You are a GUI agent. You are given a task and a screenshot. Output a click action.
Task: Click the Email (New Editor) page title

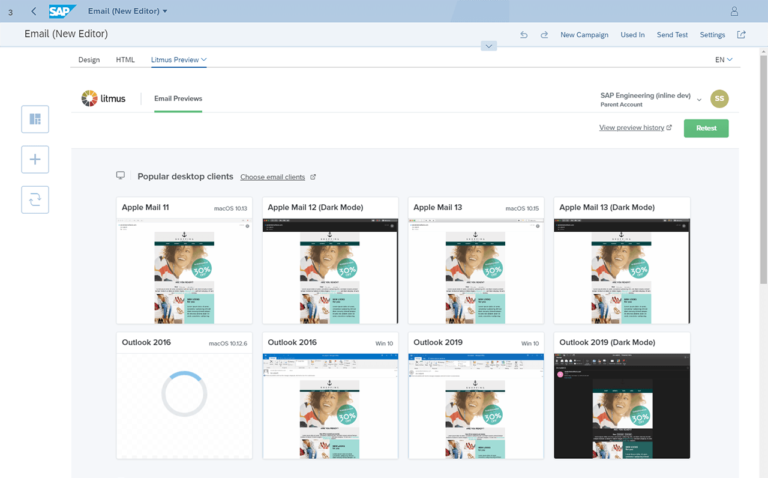pos(66,34)
